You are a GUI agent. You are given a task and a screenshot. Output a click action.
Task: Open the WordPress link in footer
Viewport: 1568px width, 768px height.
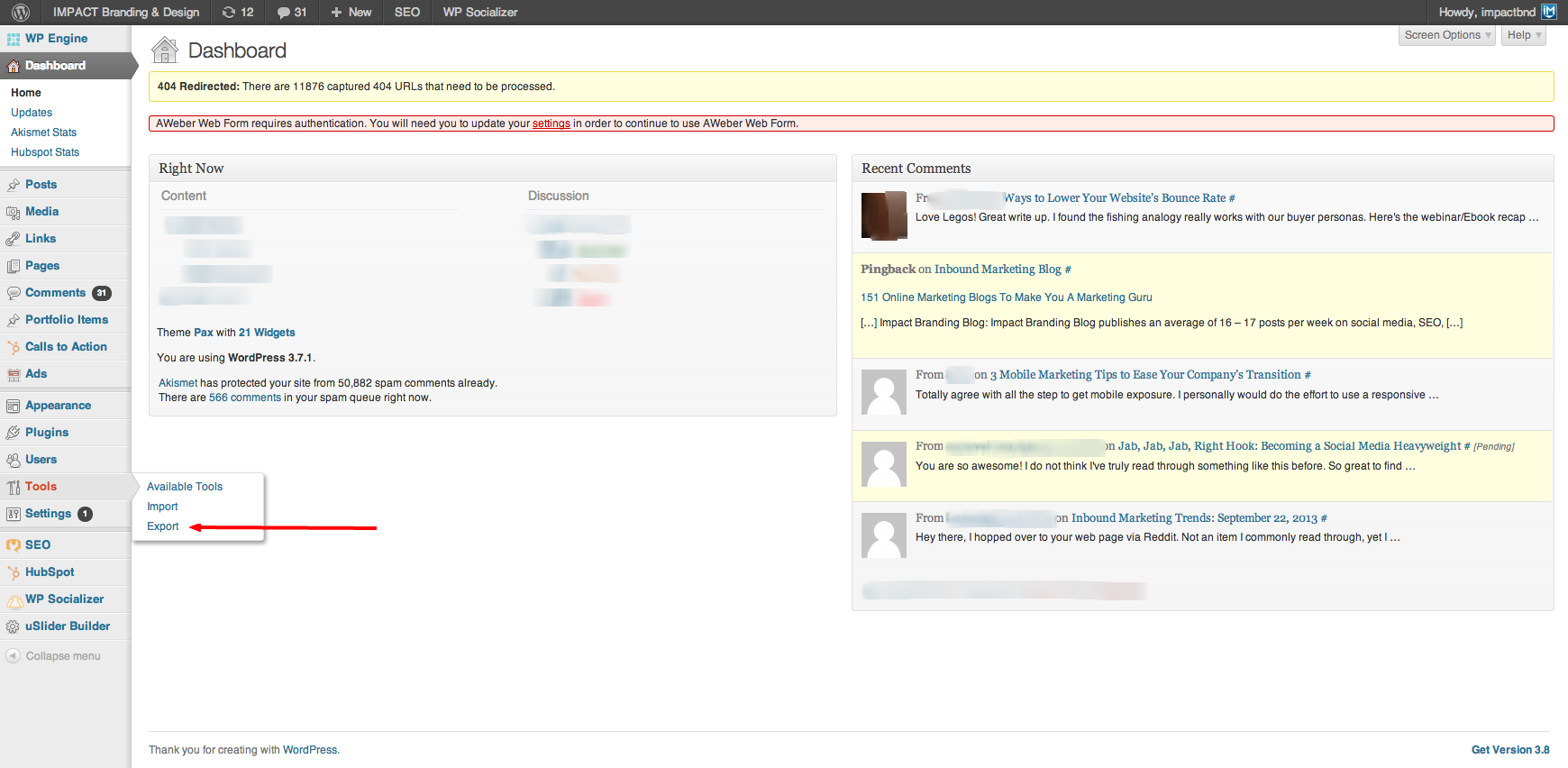pos(310,750)
